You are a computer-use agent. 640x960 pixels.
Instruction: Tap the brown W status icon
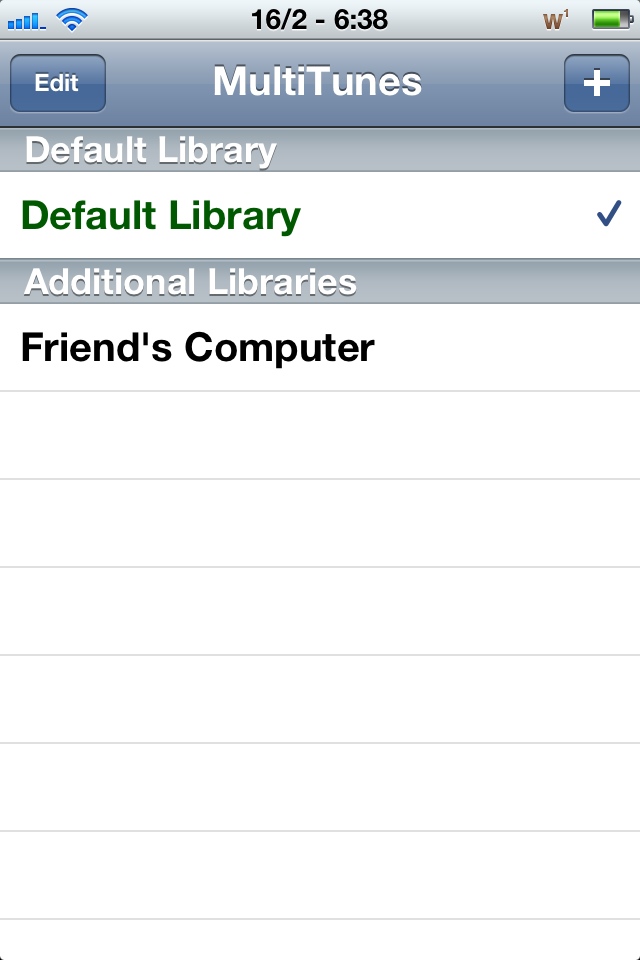coord(555,20)
